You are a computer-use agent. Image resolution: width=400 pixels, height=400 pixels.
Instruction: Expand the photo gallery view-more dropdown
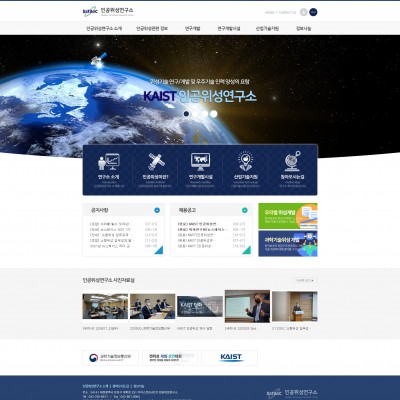pos(305,280)
